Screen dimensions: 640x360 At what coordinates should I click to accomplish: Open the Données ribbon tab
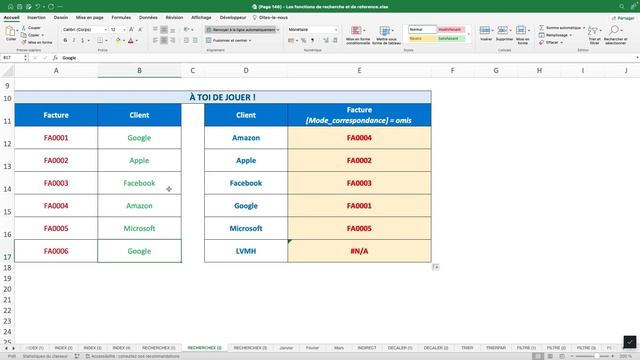148,18
